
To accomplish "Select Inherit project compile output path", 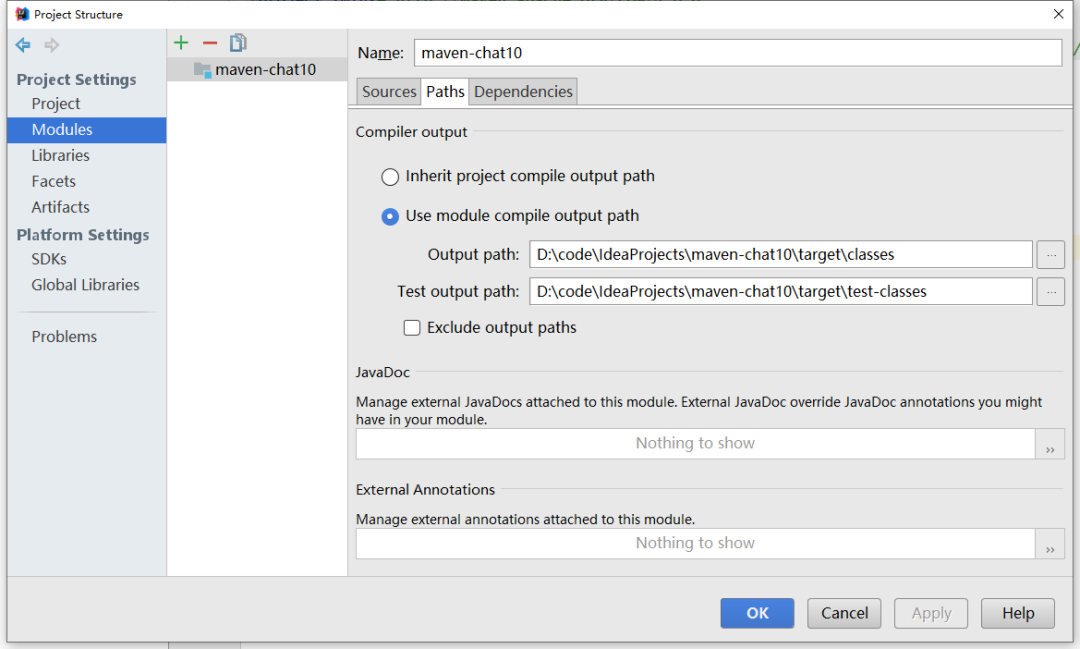I will [390, 177].
